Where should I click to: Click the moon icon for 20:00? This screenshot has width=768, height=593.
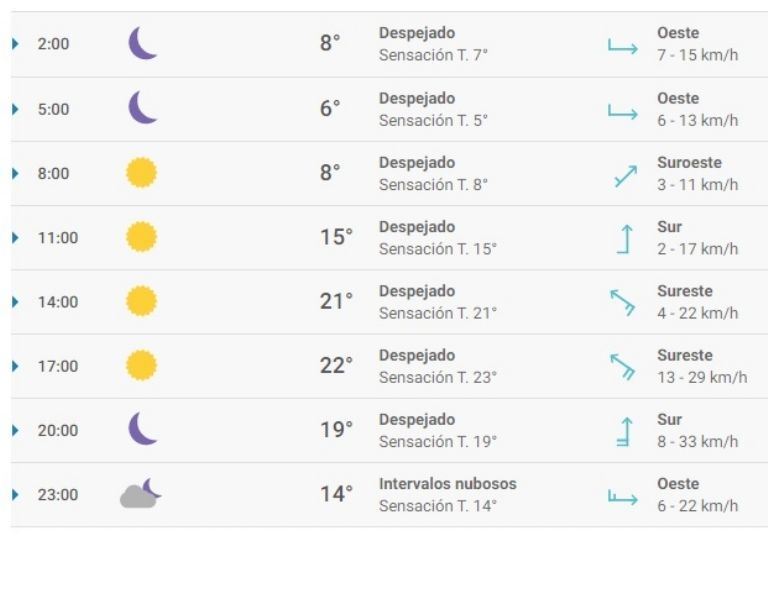(143, 429)
